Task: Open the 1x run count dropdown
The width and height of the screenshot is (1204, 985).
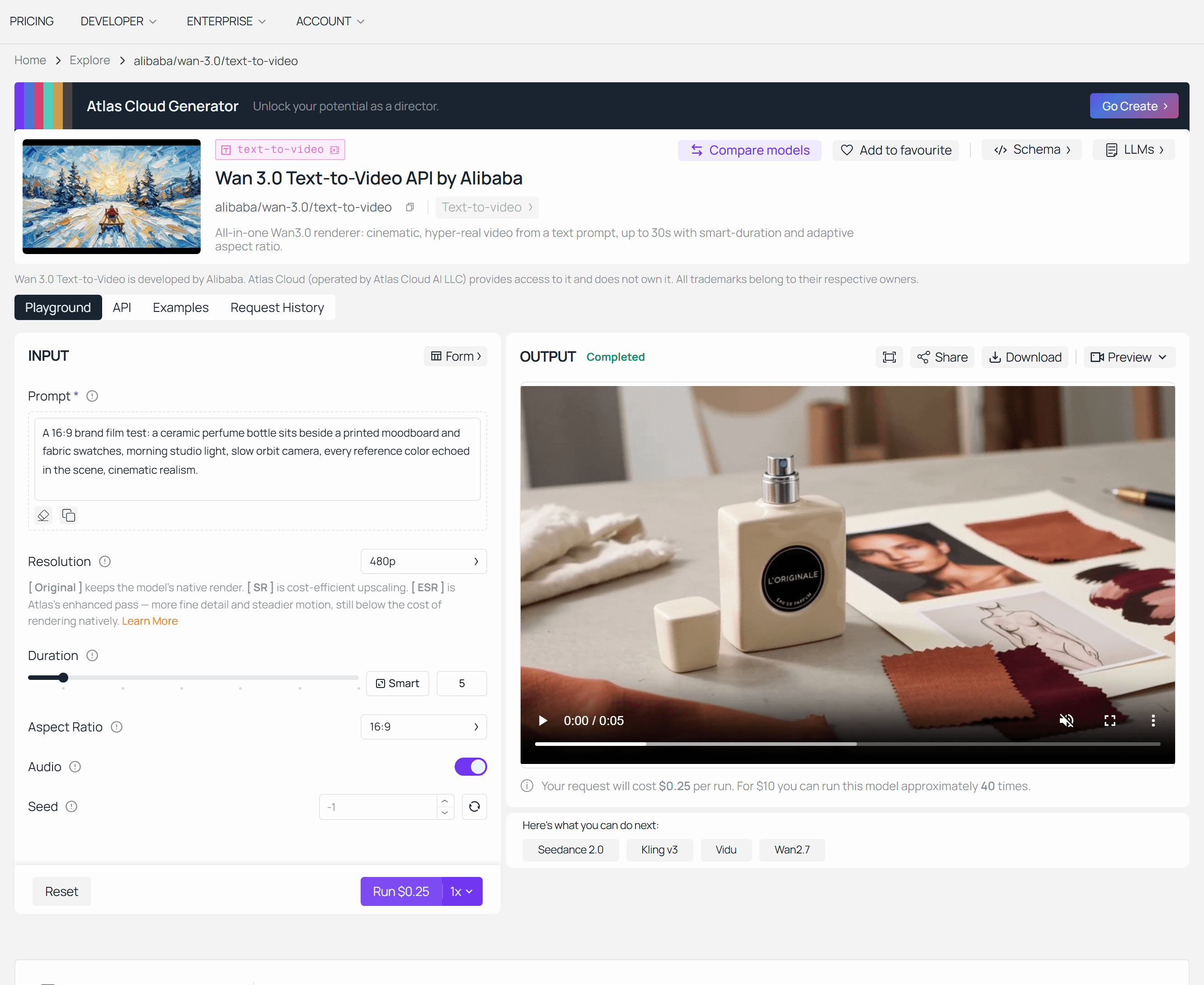Action: coord(462,892)
